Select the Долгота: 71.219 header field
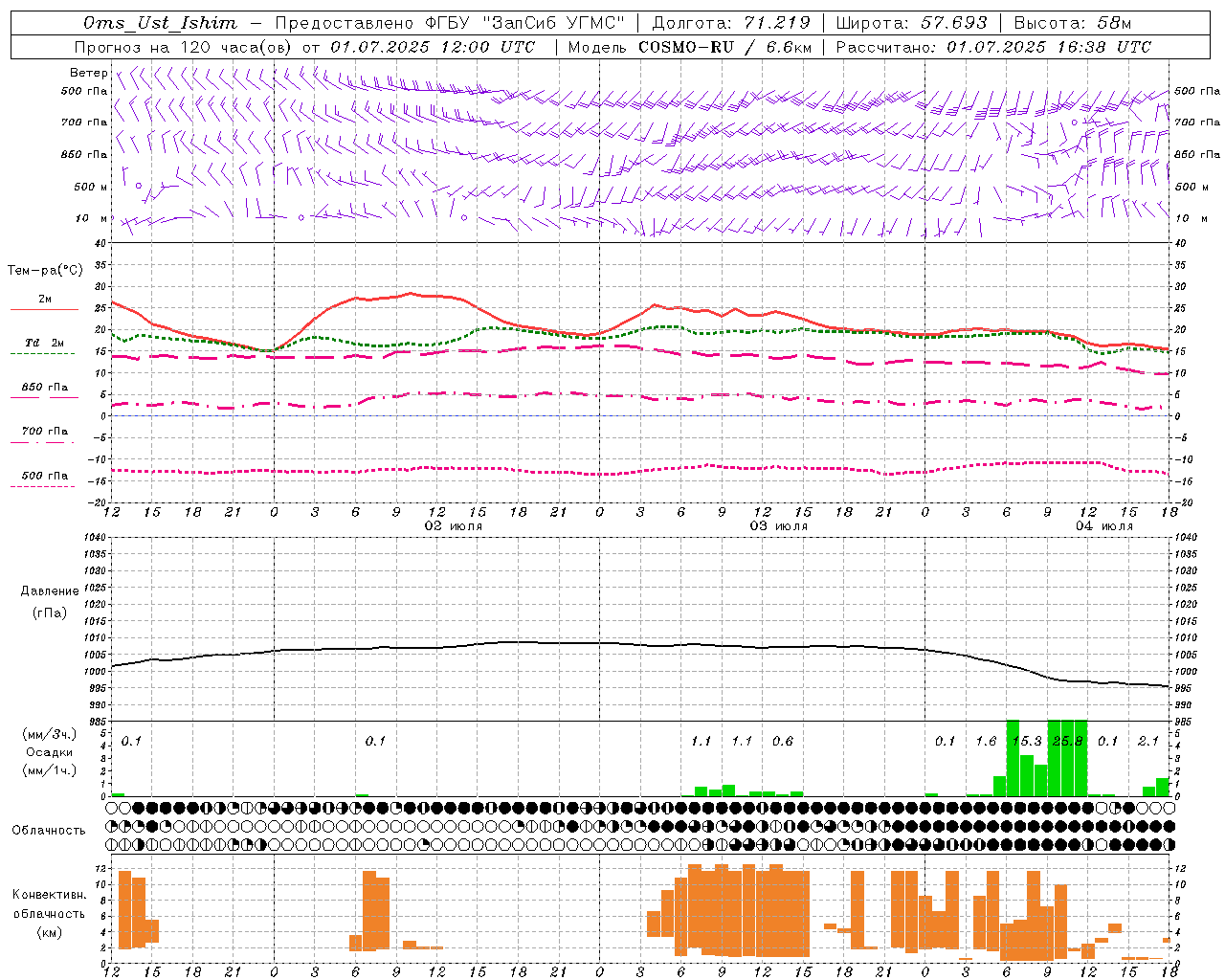The height and width of the screenshot is (980, 1225). click(x=731, y=23)
